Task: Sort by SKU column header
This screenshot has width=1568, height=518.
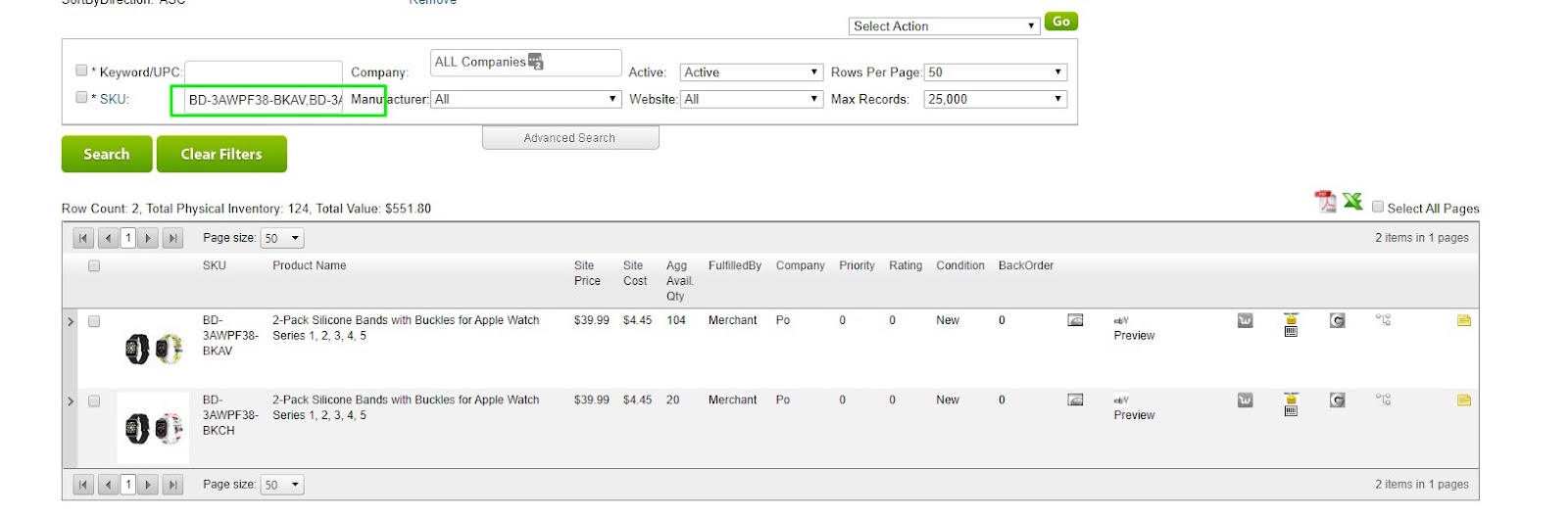Action: tap(214, 265)
